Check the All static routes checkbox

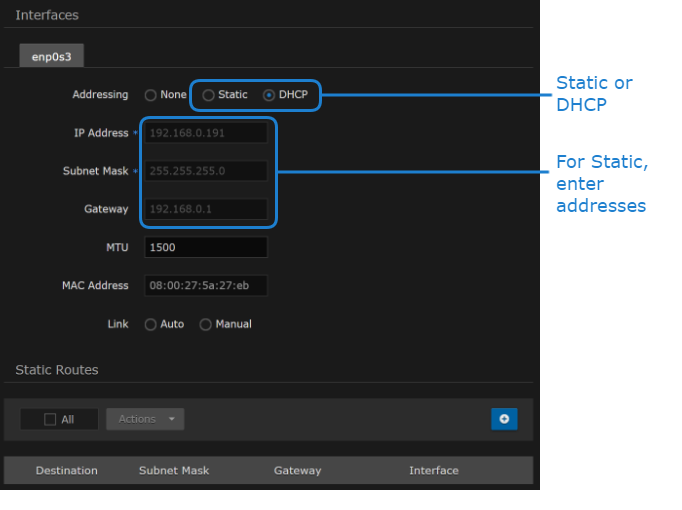coord(50,420)
